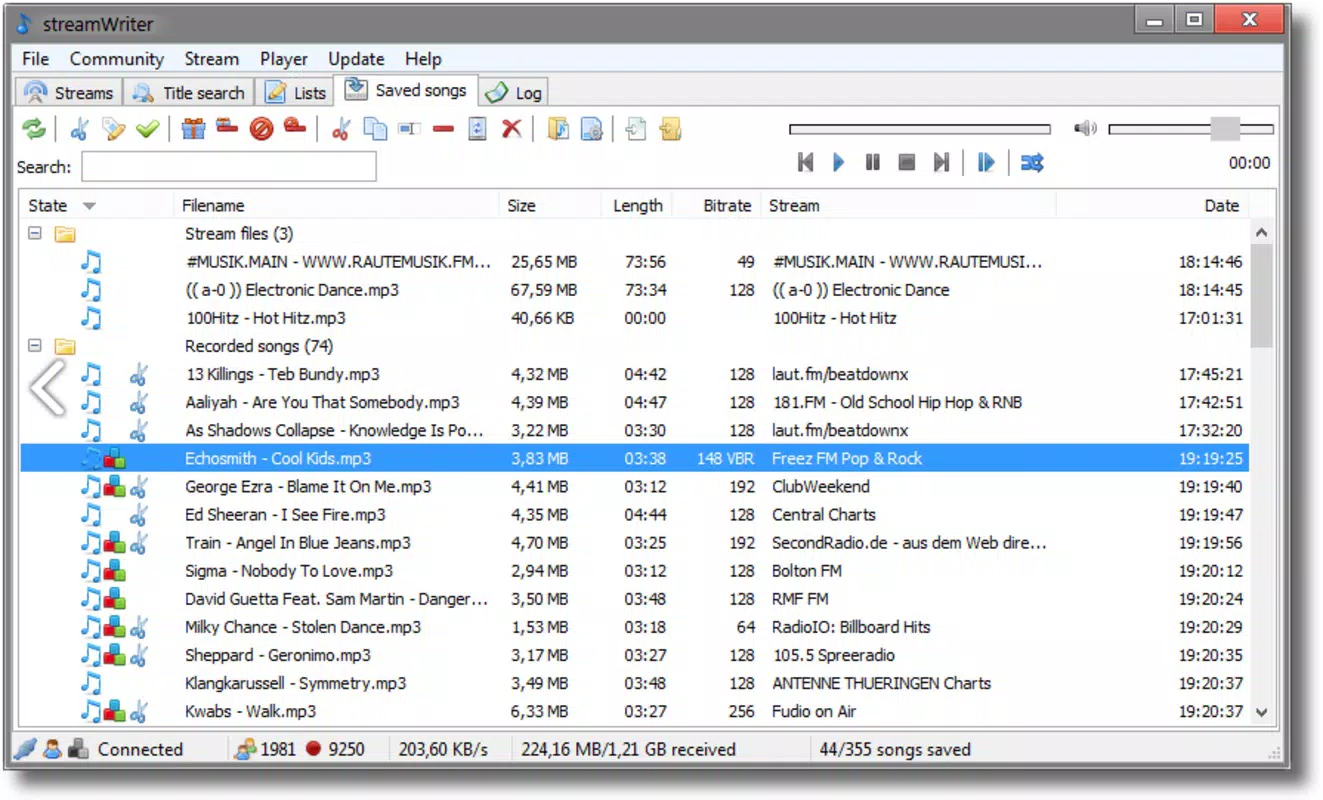Open the Update menu
Image resolution: width=1323 pixels, height=800 pixels.
click(356, 59)
